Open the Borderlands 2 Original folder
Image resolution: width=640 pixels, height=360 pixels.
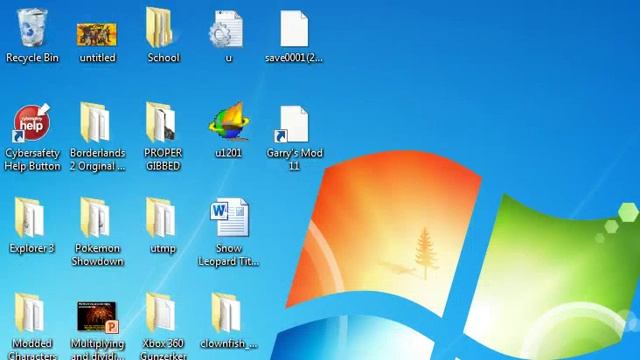[x=96, y=122]
